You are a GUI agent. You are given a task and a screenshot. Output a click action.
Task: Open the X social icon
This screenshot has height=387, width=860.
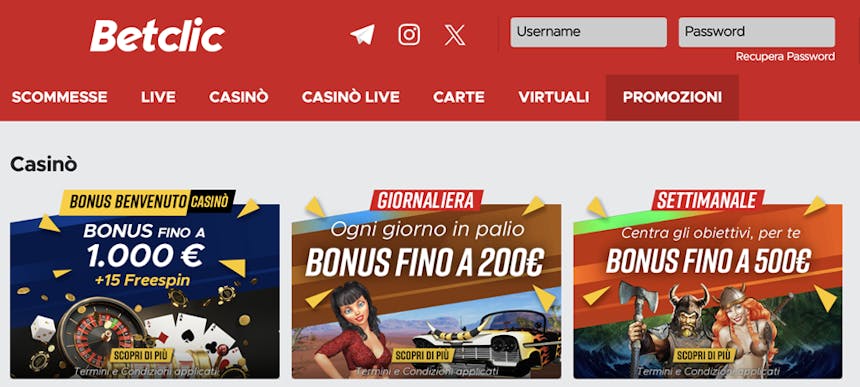coord(455,35)
